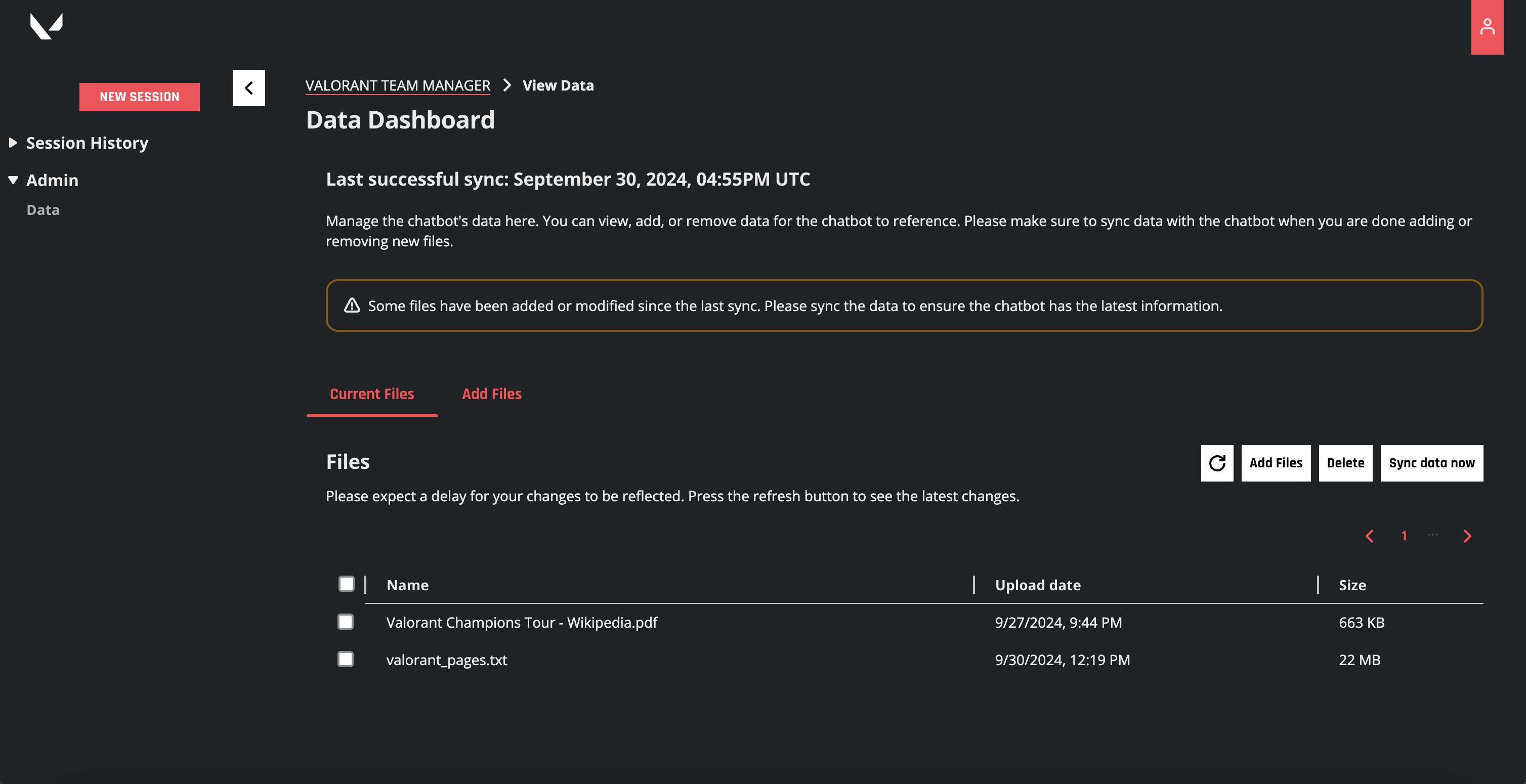Sort files by Upload date column header
Viewport: 1526px width, 784px height.
1038,585
